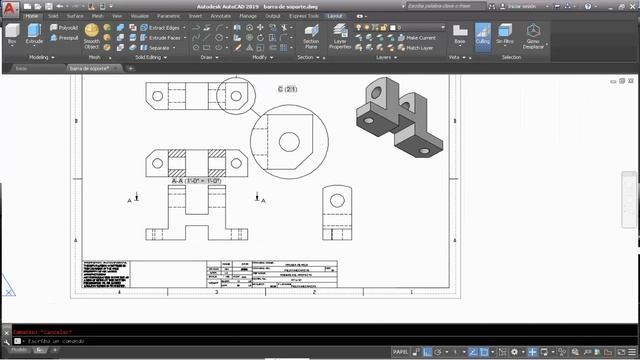Click the Match Layer button
The width and height of the screenshot is (640, 360).
coord(416,48)
